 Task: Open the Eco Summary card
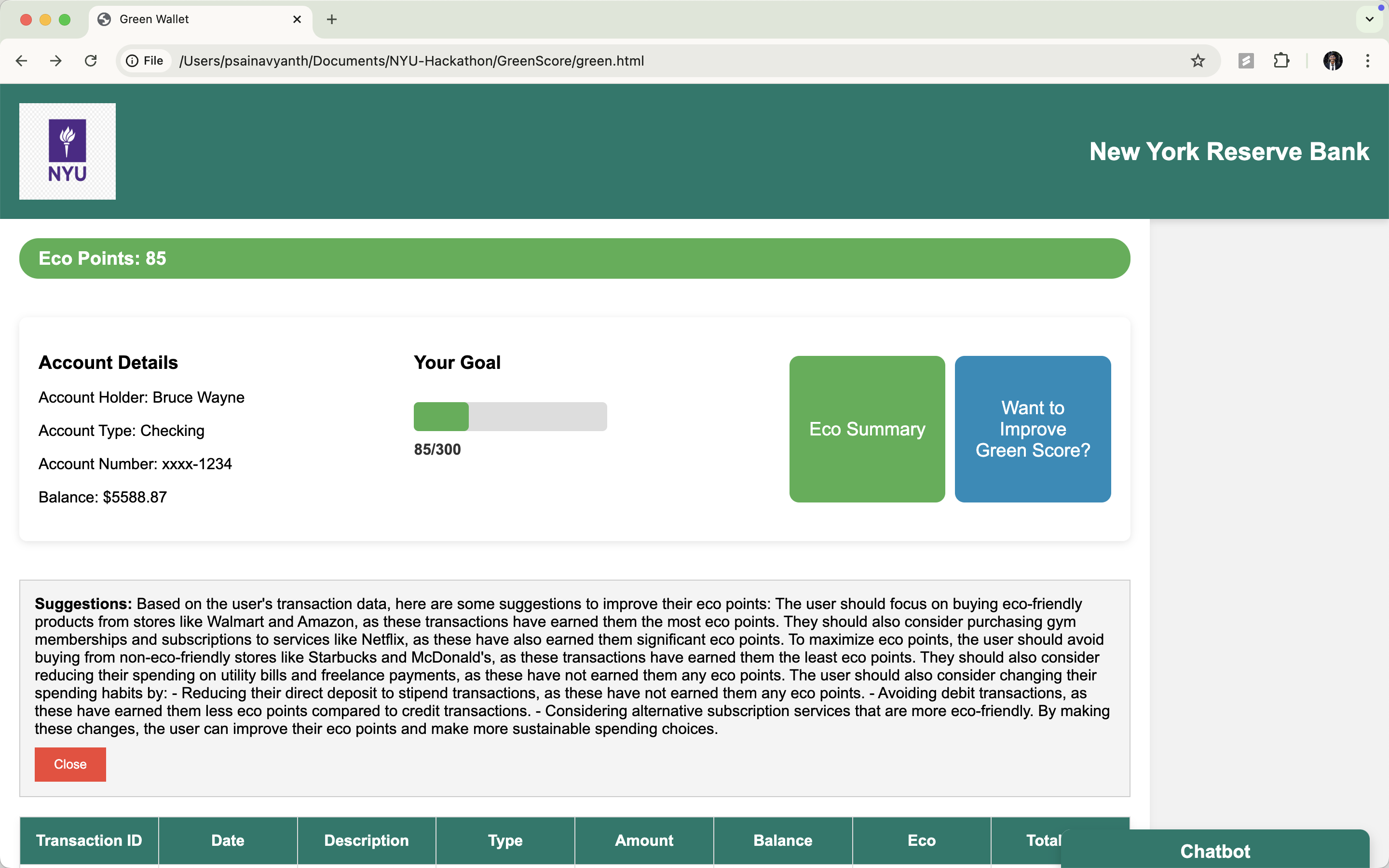pos(867,429)
